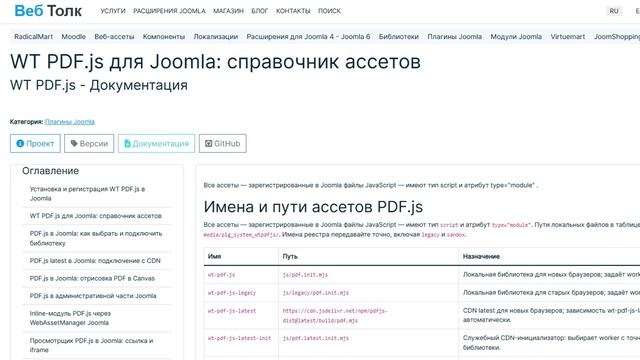Open the Библиотеки category link
This screenshot has width=640, height=360.
tap(399, 37)
